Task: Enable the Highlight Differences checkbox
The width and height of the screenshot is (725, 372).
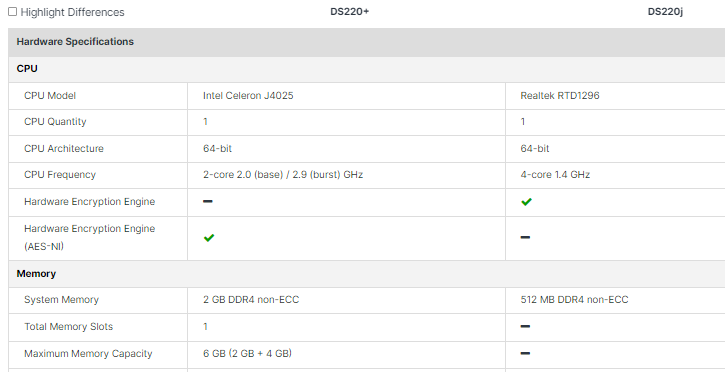Action: [x=12, y=12]
